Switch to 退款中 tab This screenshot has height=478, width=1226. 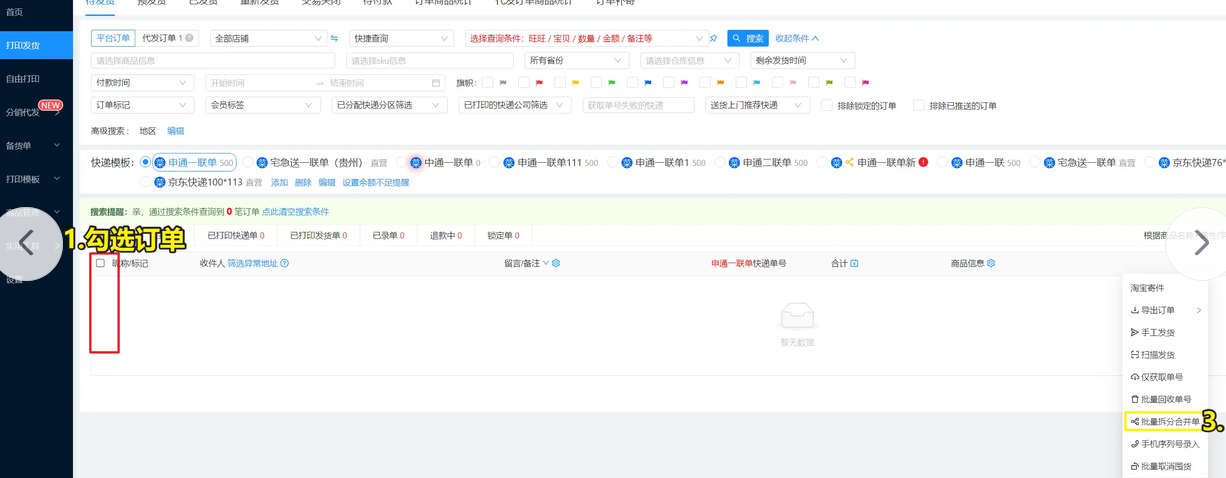(446, 236)
